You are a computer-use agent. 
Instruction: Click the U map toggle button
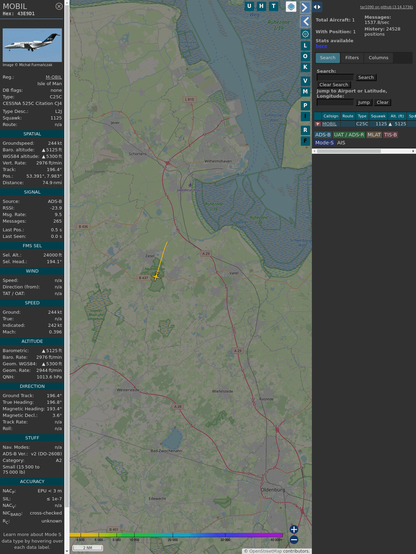pyautogui.click(x=250, y=6)
